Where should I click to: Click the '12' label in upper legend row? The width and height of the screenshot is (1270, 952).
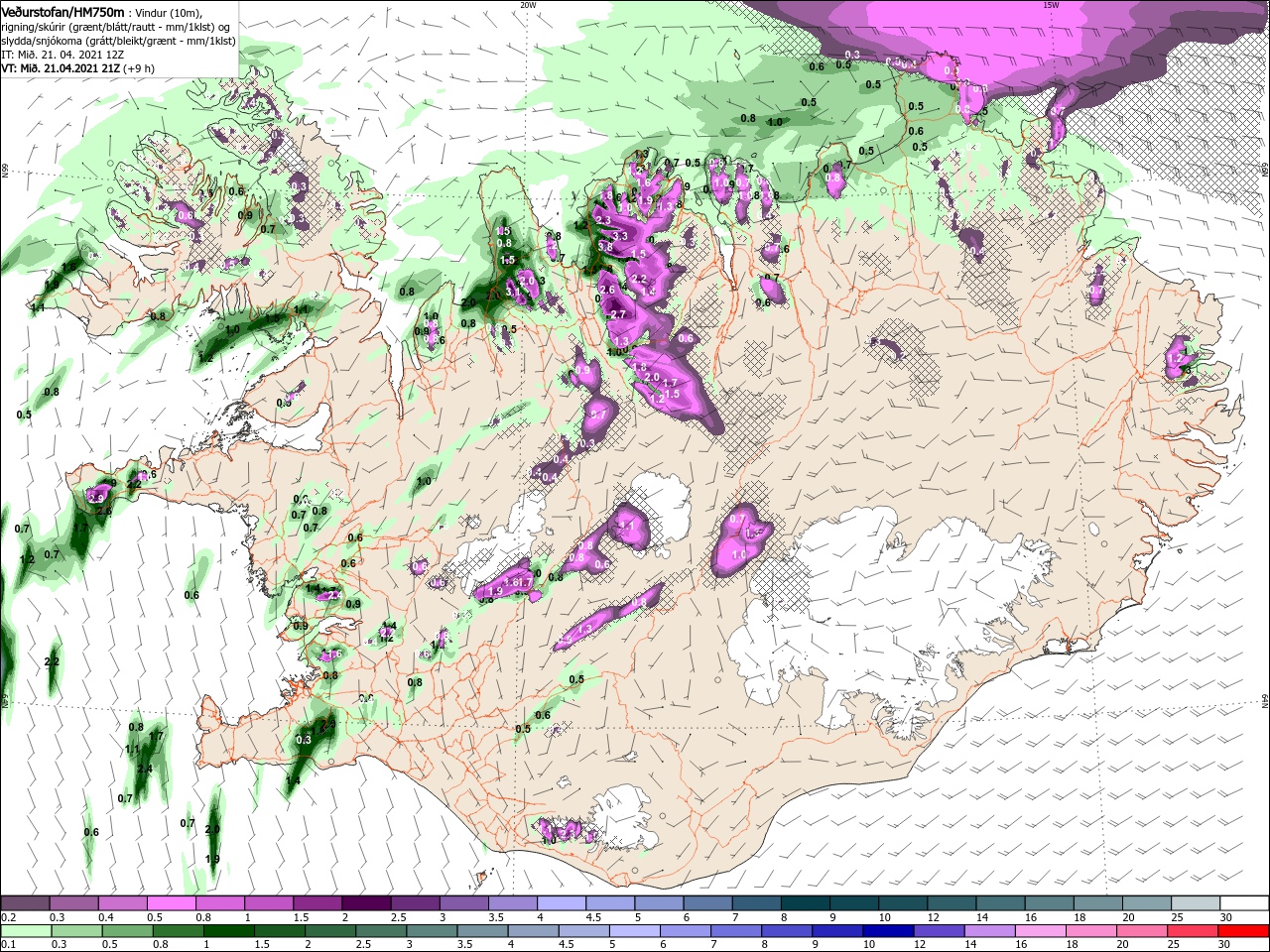[x=933, y=917]
